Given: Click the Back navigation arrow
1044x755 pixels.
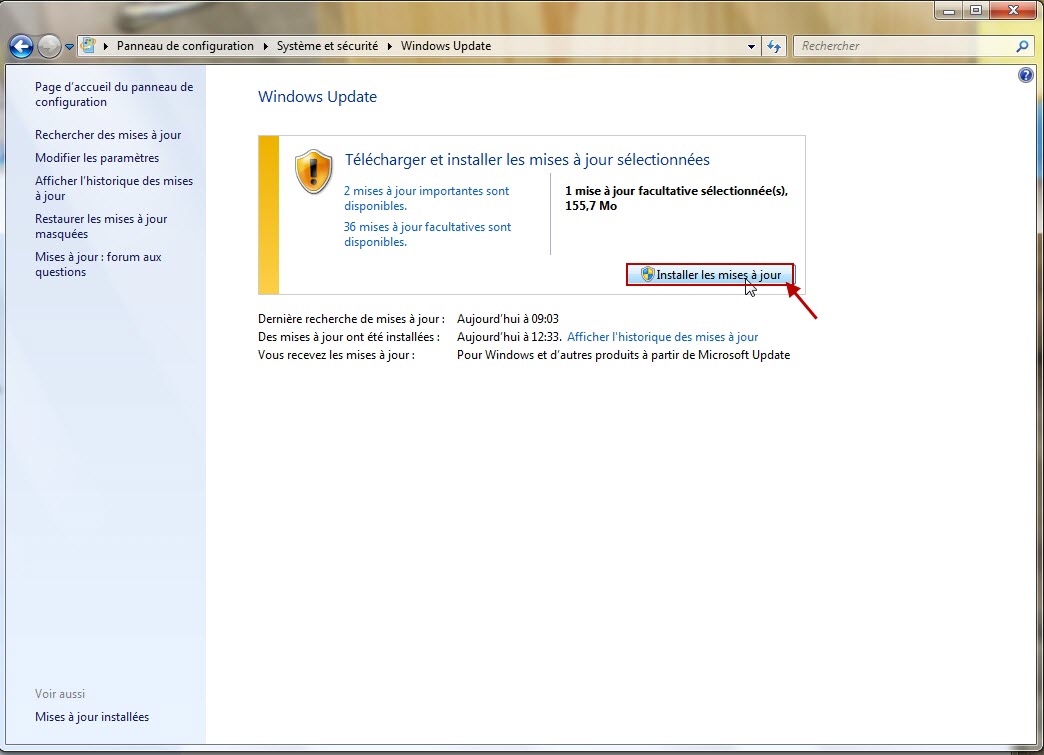Looking at the screenshot, I should [x=21, y=46].
